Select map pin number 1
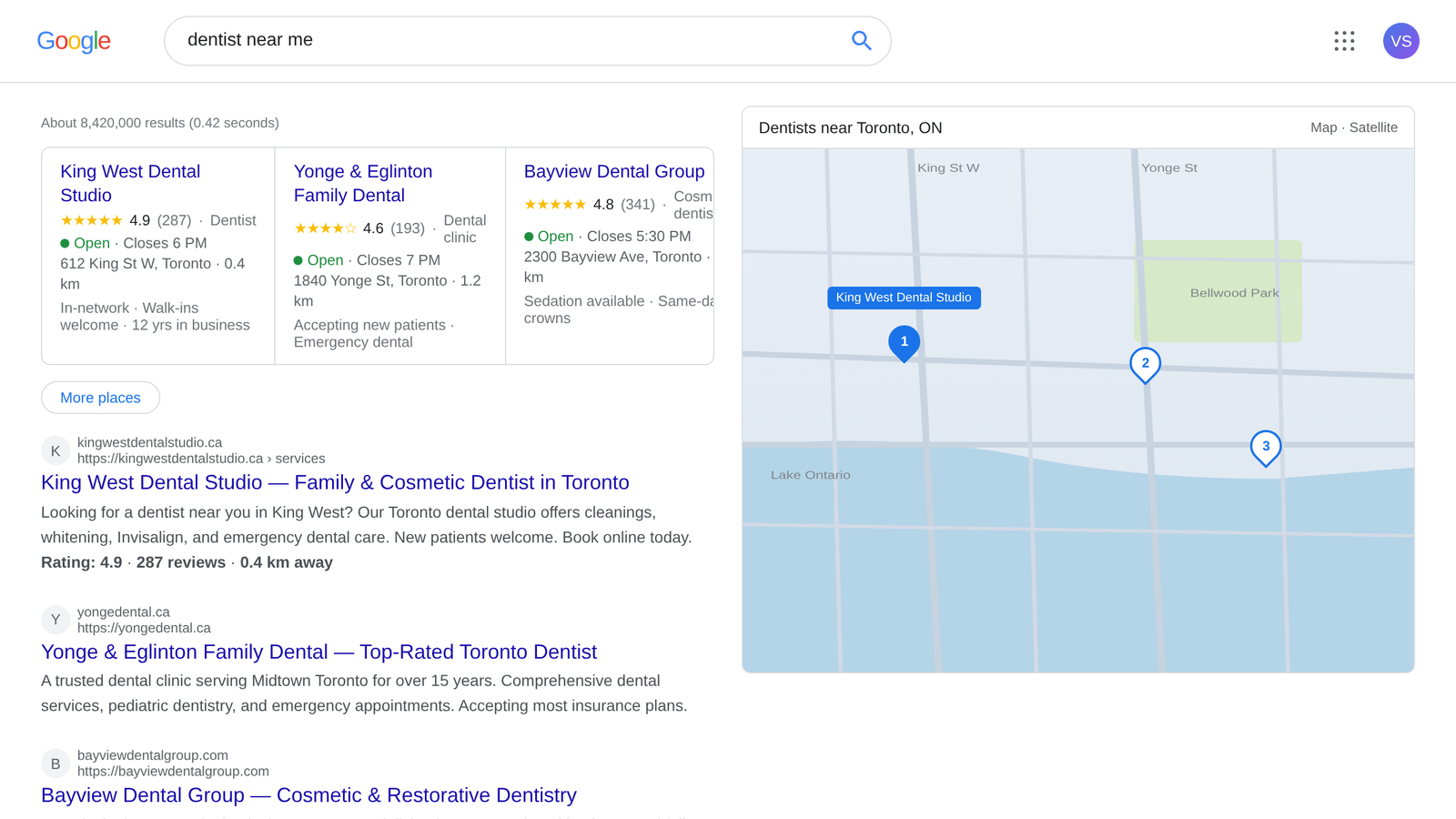 click(904, 343)
